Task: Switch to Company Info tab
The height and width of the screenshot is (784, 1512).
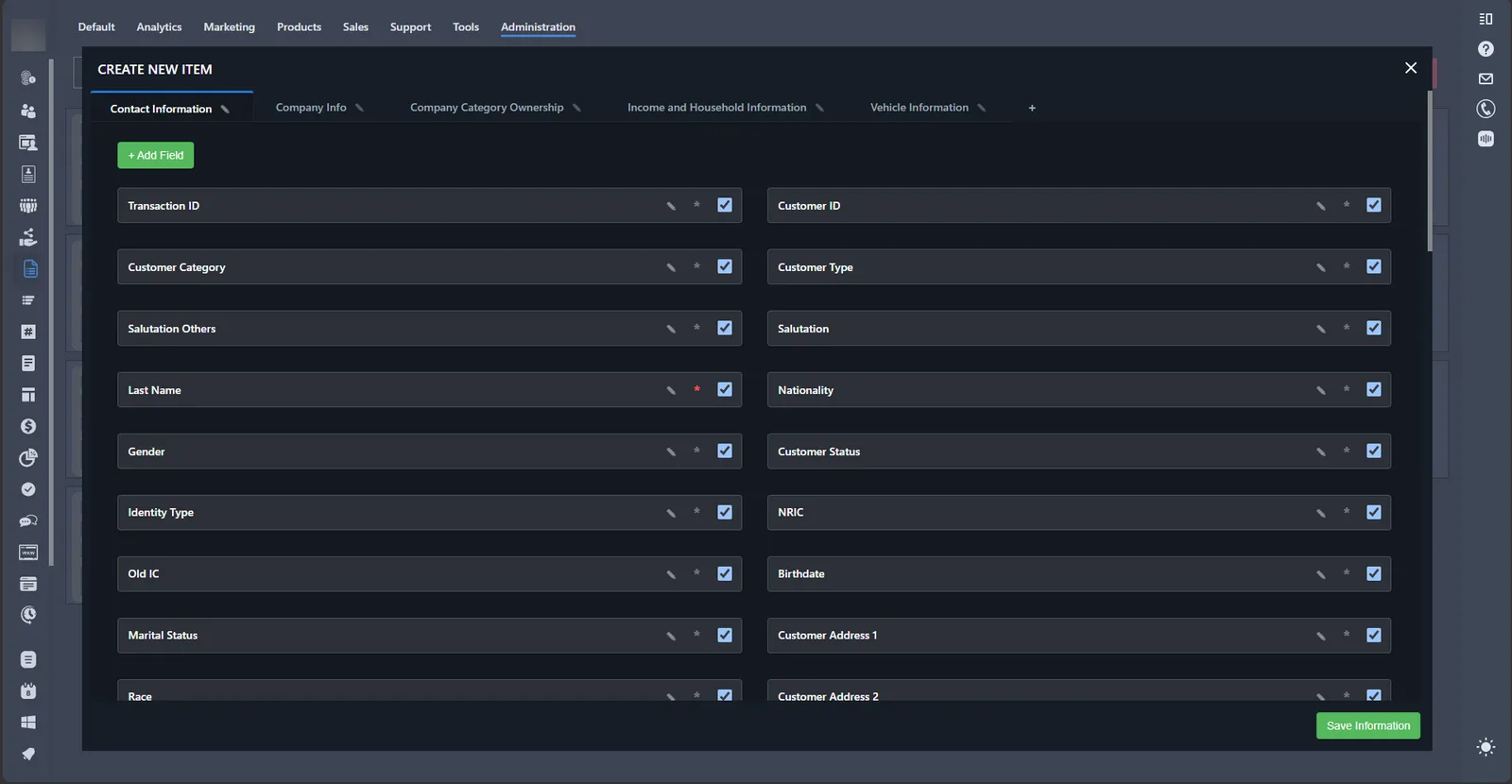Action: pyautogui.click(x=311, y=108)
